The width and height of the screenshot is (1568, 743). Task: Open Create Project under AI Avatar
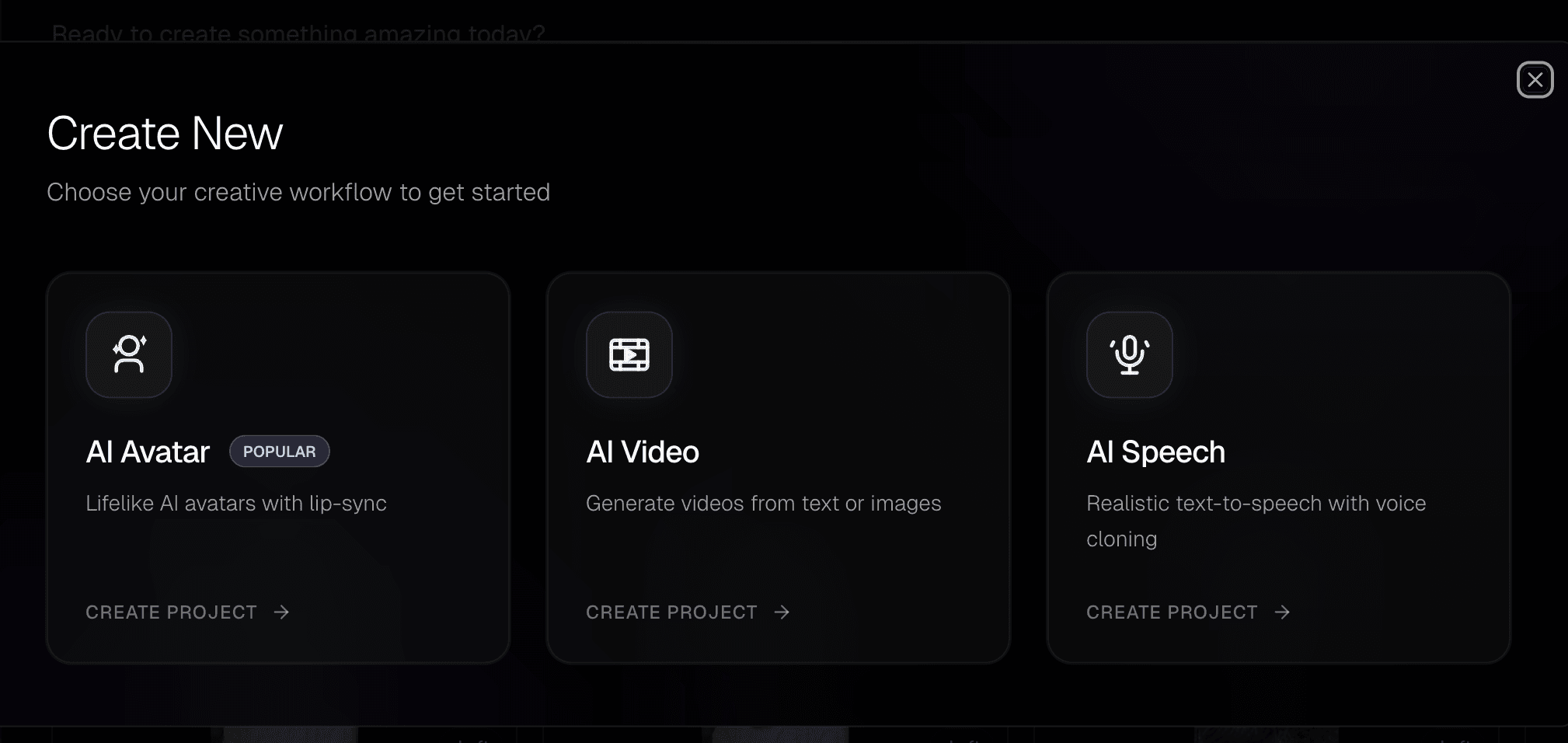tap(171, 612)
